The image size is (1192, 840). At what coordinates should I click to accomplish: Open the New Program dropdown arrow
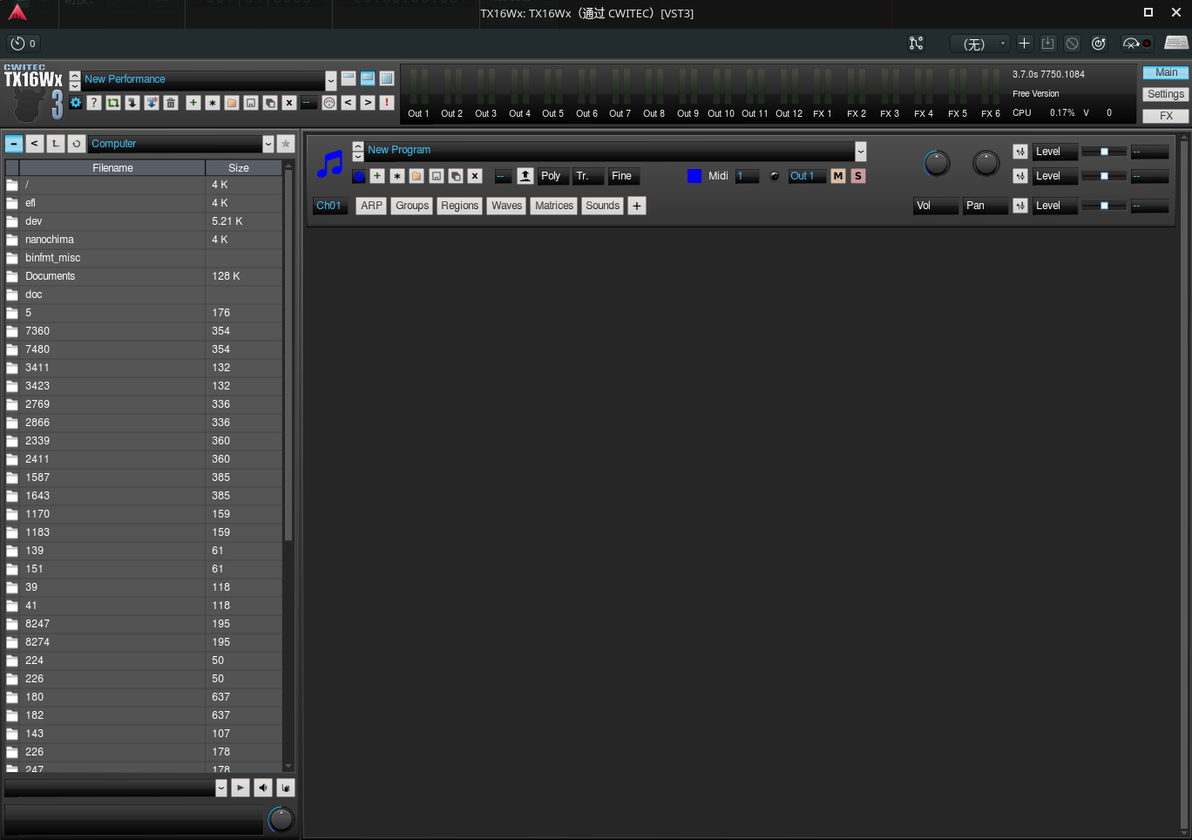pos(861,151)
